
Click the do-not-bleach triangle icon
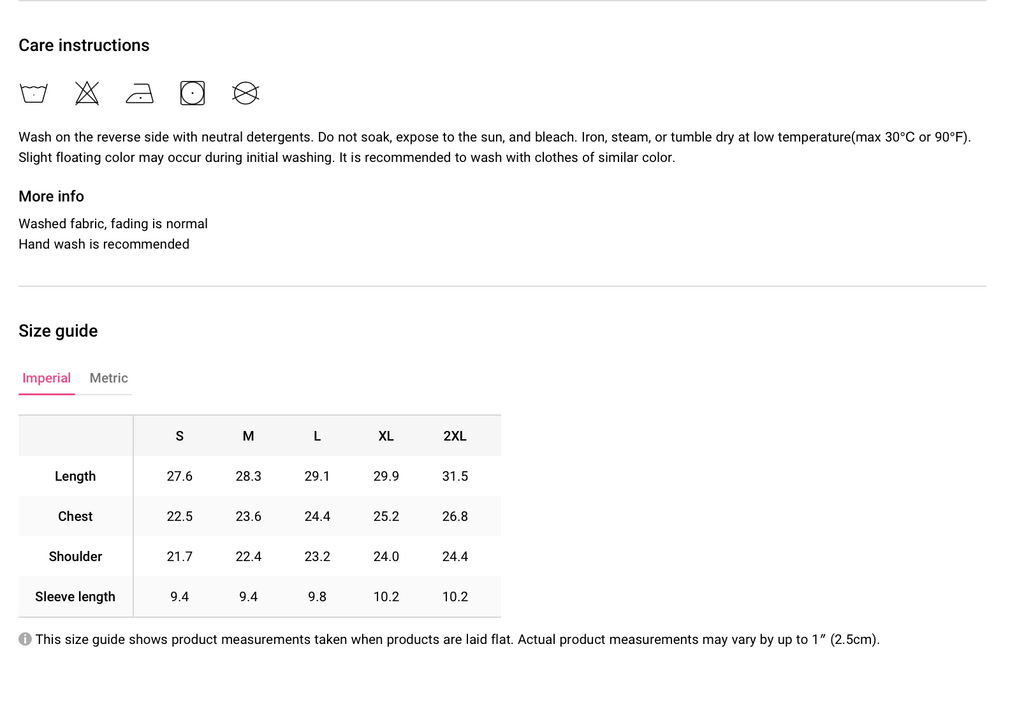click(87, 93)
